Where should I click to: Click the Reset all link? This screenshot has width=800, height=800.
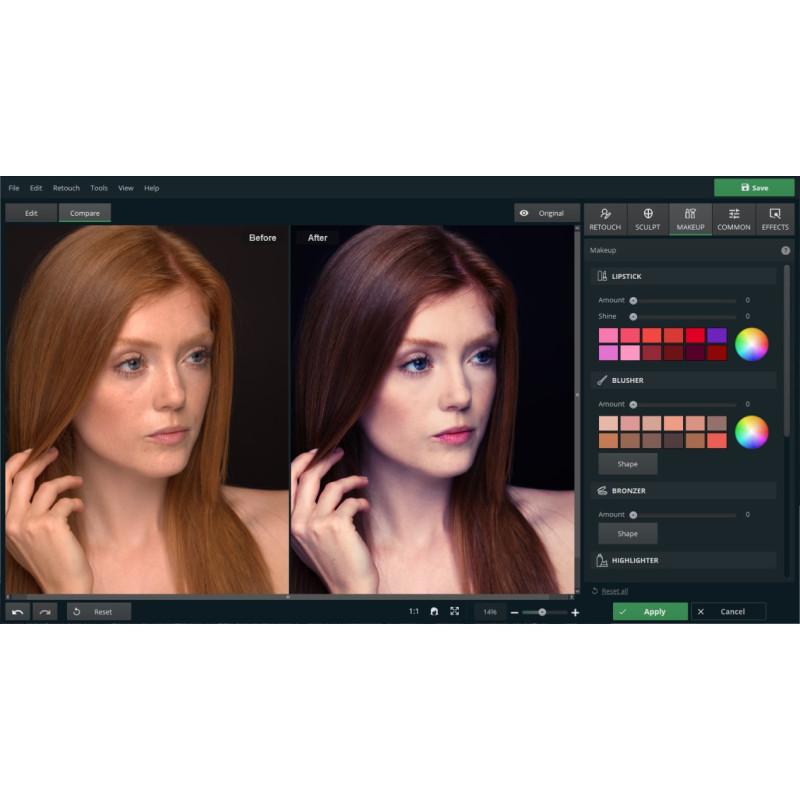click(614, 591)
